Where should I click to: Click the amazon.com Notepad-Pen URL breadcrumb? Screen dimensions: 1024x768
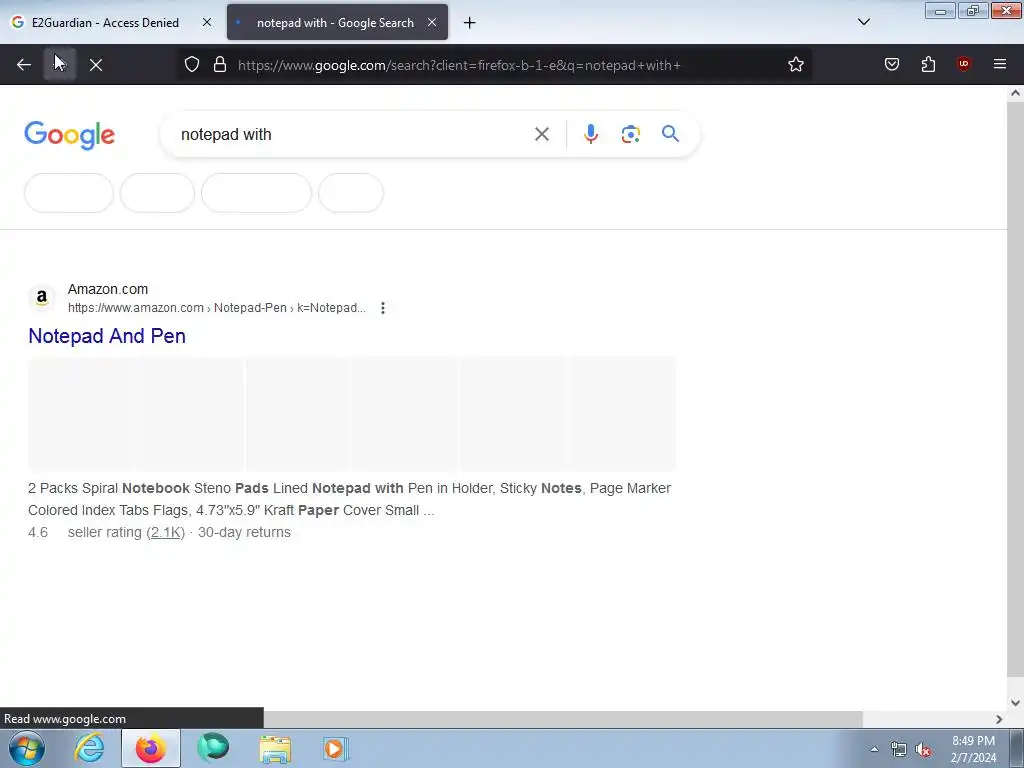tap(217, 308)
